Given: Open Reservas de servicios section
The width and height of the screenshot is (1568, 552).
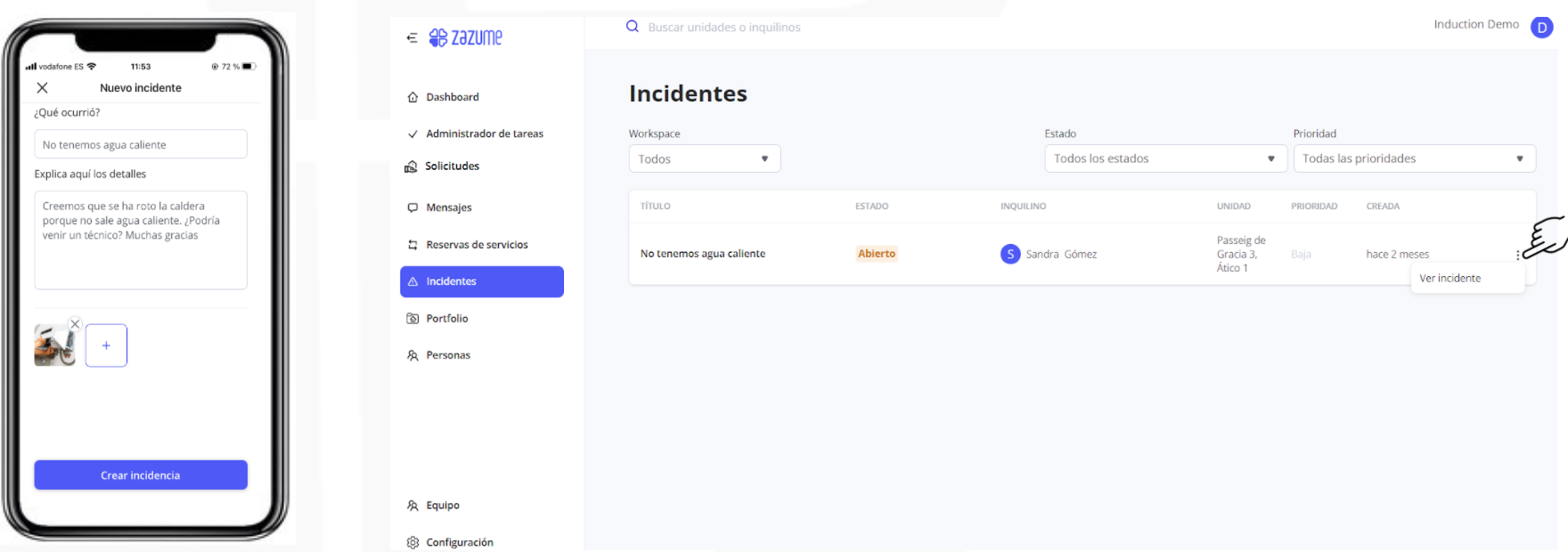Looking at the screenshot, I should (477, 245).
